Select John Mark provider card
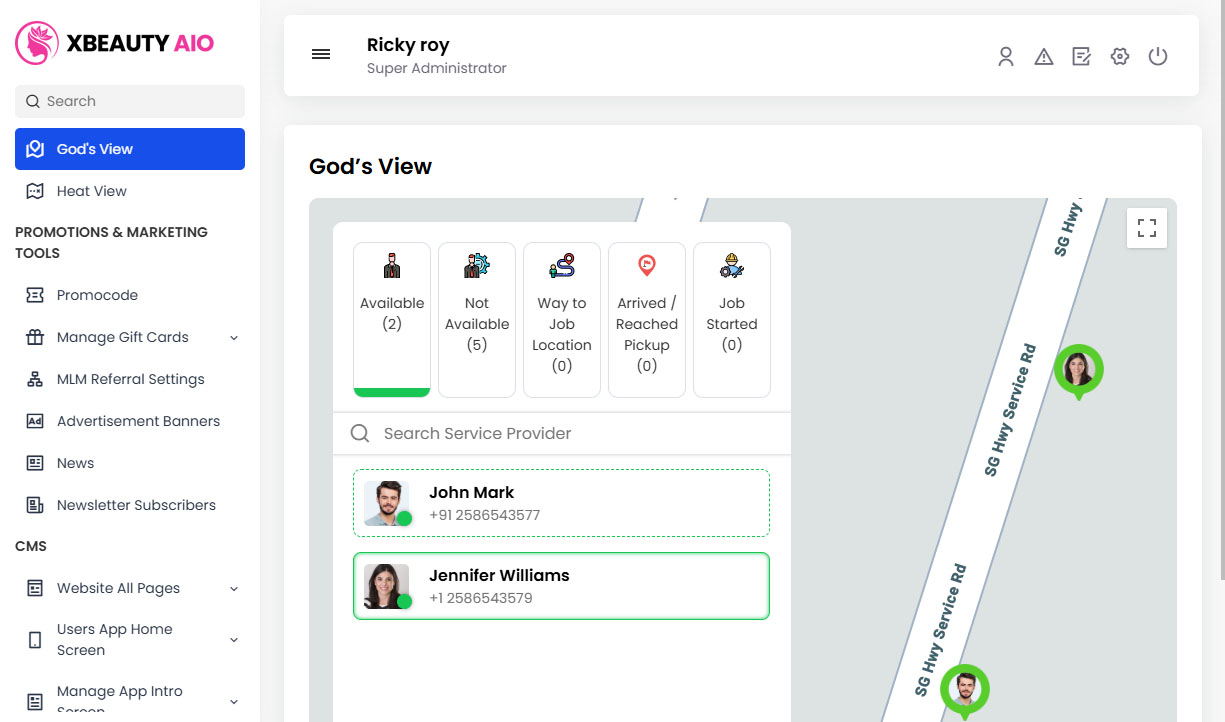This screenshot has height=722, width=1225. pyautogui.click(x=561, y=503)
